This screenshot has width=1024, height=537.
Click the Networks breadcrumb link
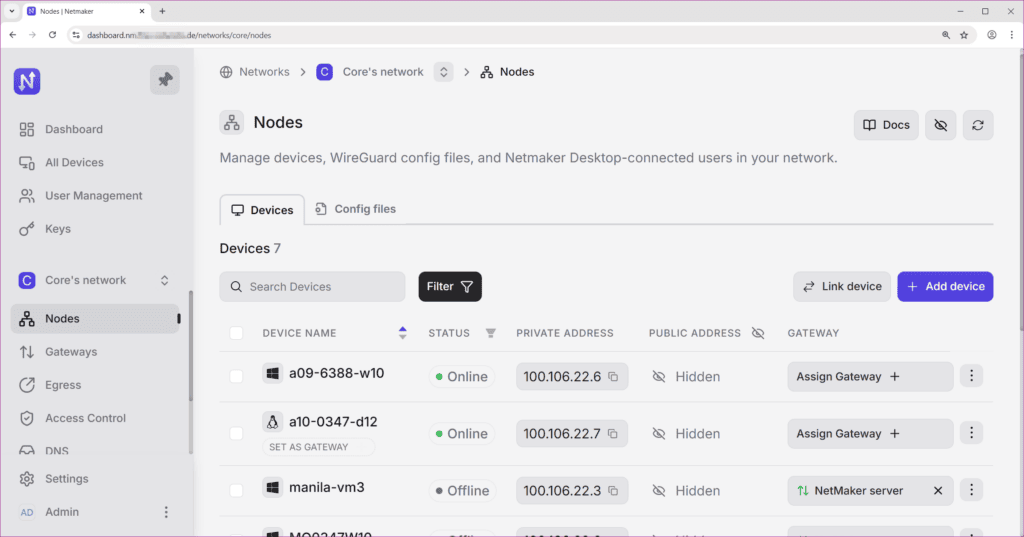255,72
